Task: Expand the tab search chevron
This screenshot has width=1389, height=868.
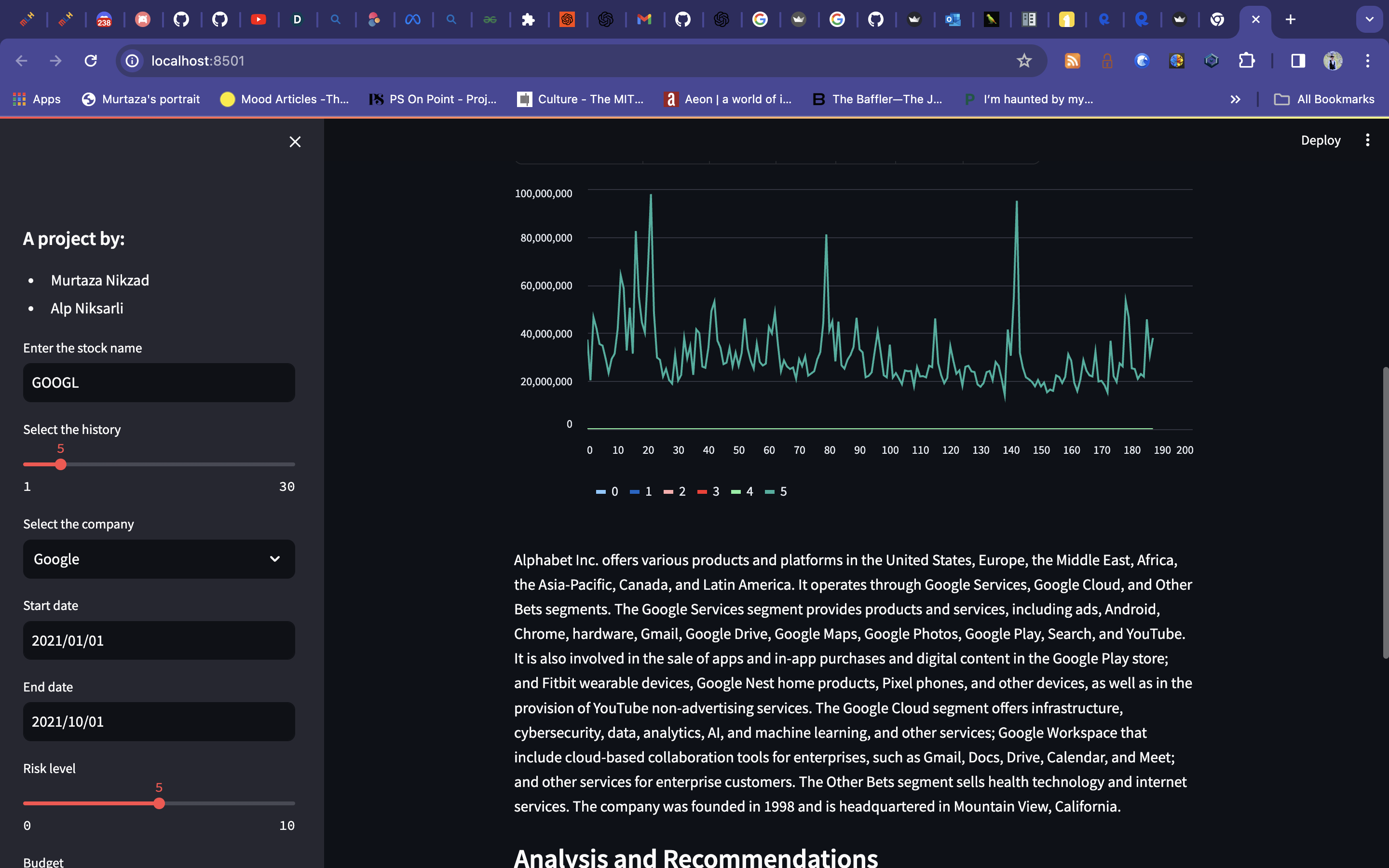Action: (x=1369, y=19)
